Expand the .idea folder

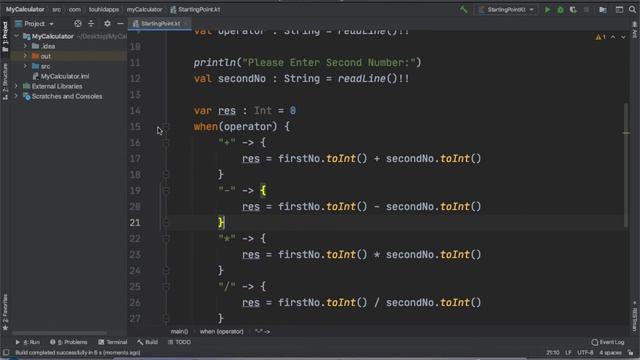click(x=25, y=46)
